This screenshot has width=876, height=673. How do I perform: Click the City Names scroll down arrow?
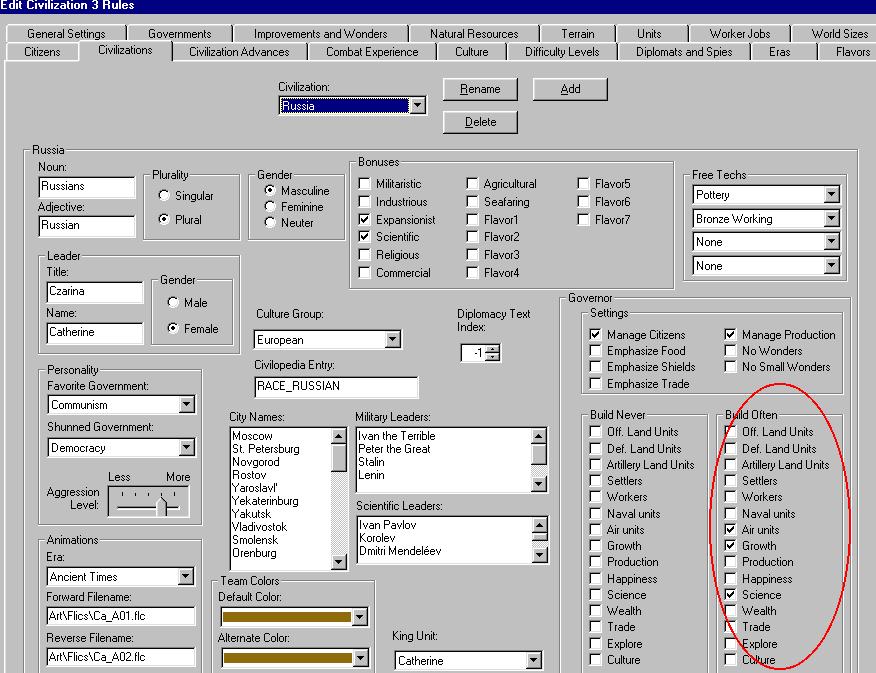pyautogui.click(x=339, y=562)
